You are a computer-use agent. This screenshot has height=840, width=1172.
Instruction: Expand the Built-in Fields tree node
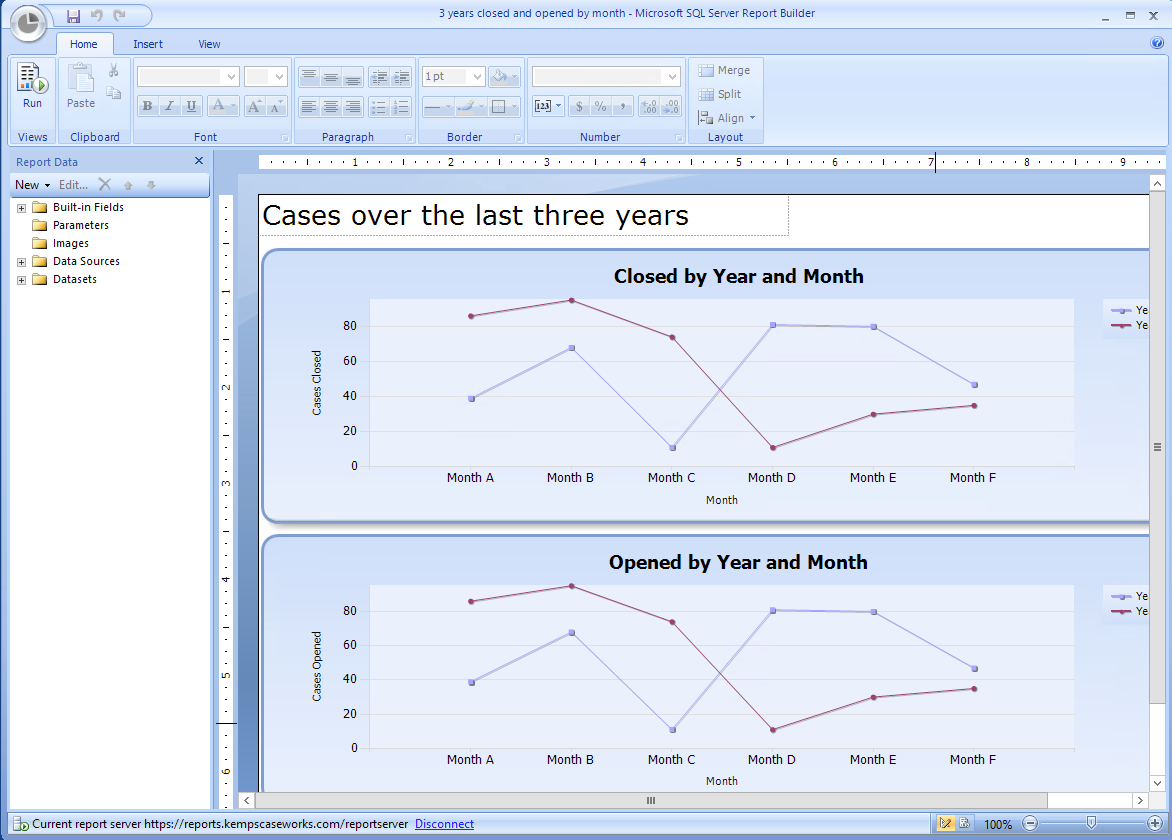21,208
